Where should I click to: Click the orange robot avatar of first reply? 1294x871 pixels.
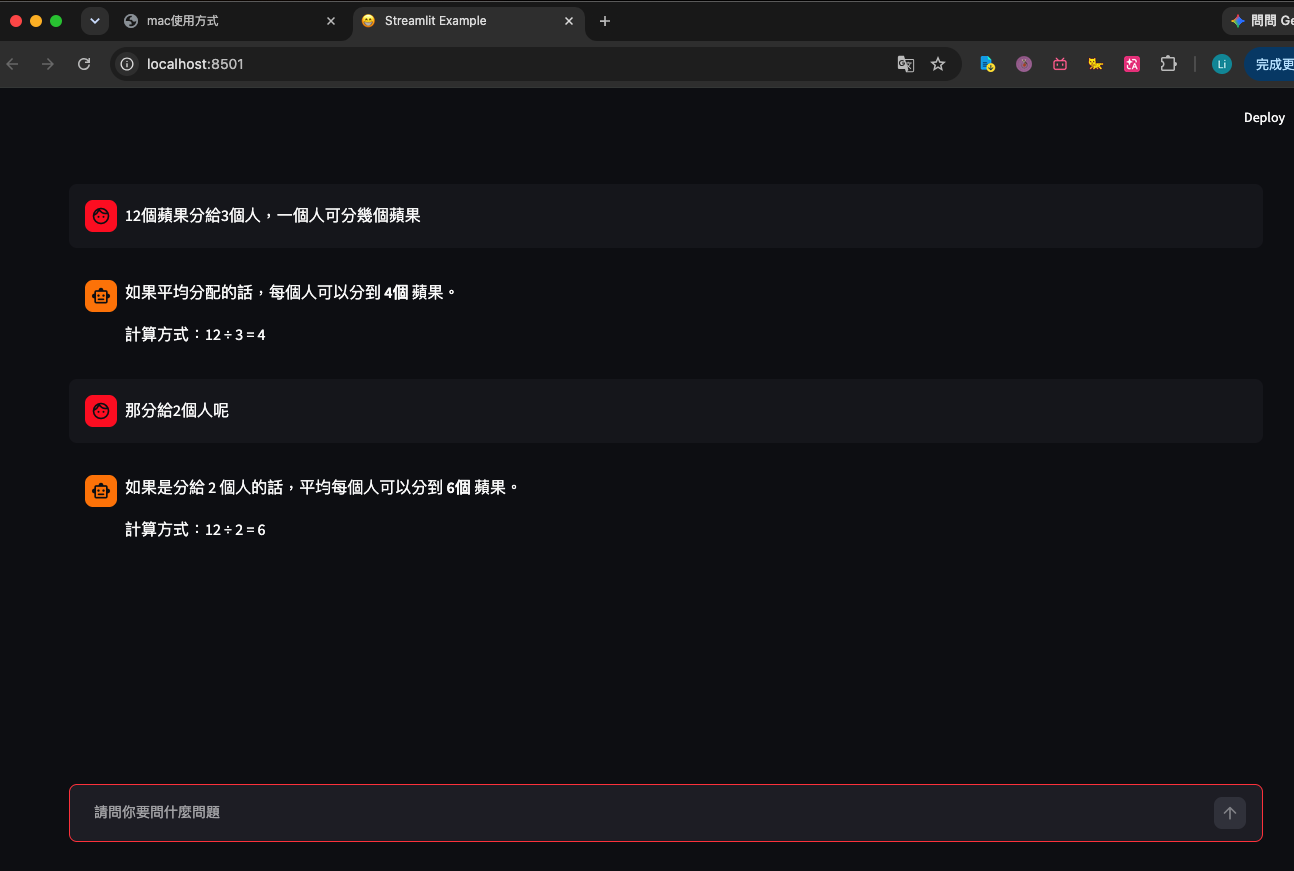point(101,296)
